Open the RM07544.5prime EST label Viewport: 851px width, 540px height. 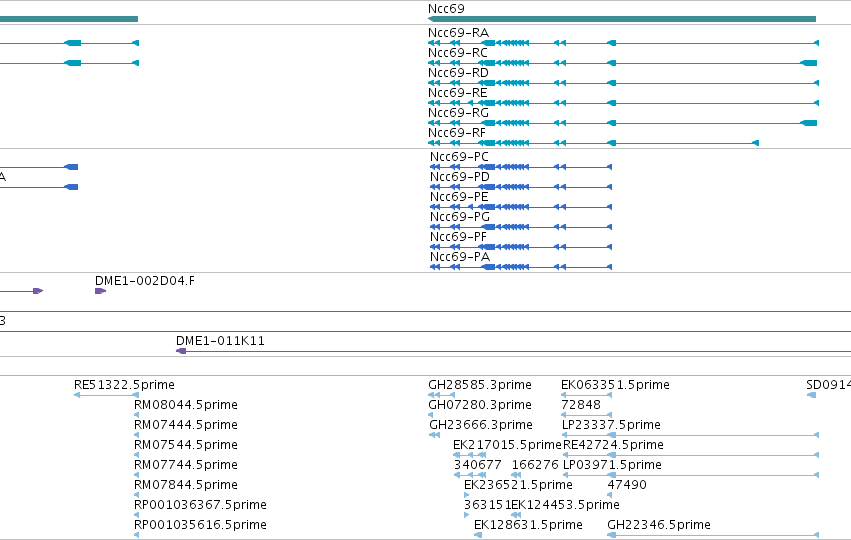pos(186,445)
